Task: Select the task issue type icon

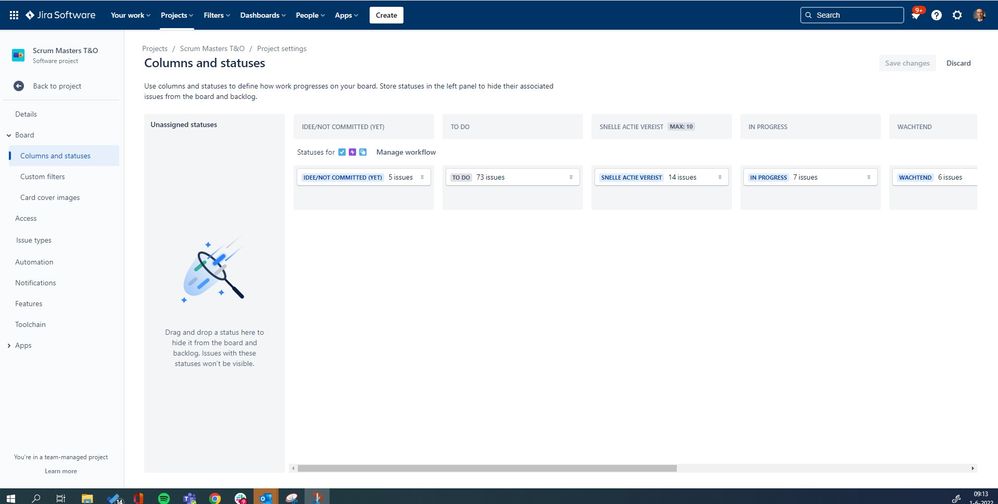Action: (x=342, y=152)
